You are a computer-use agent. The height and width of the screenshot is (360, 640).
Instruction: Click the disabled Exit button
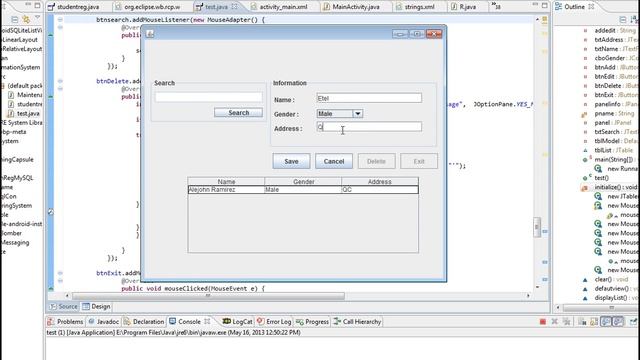[x=419, y=161]
